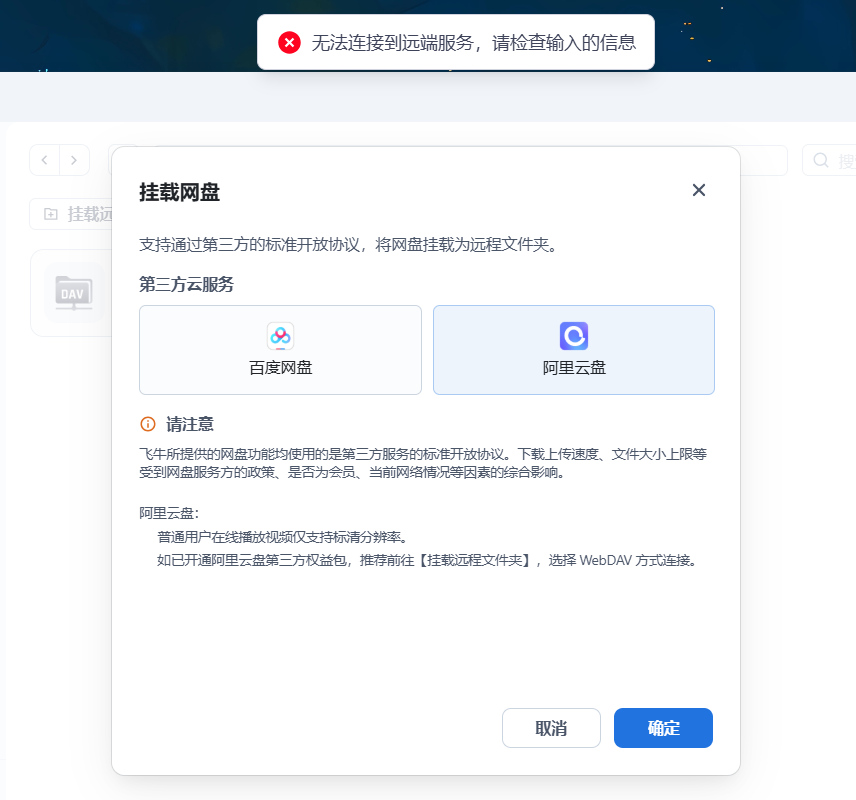This screenshot has height=800, width=856.
Task: Click the search magnifier icon
Action: pos(821,160)
